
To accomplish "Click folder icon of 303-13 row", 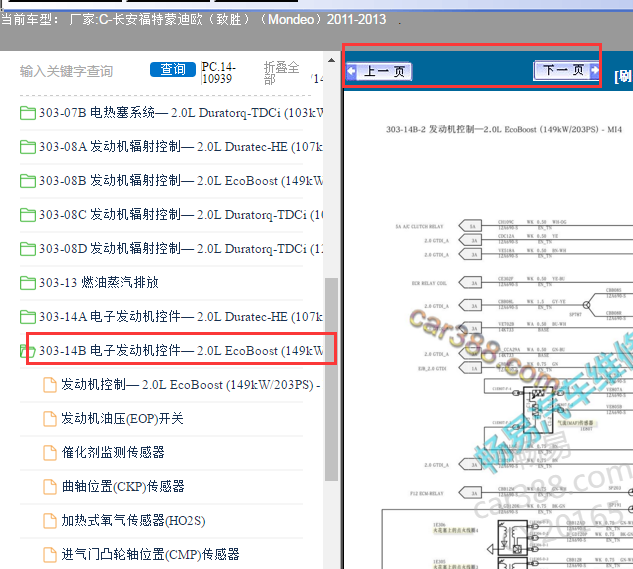I will (x=27, y=283).
